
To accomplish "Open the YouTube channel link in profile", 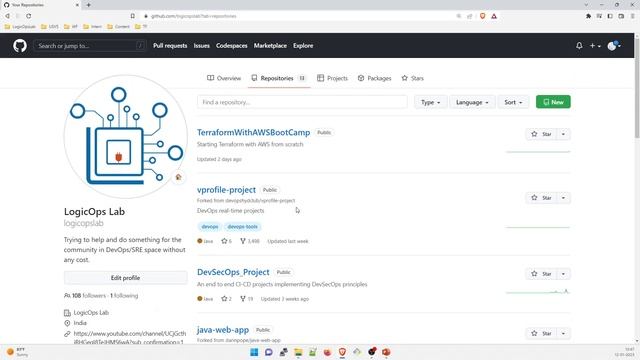I will 130,338.
